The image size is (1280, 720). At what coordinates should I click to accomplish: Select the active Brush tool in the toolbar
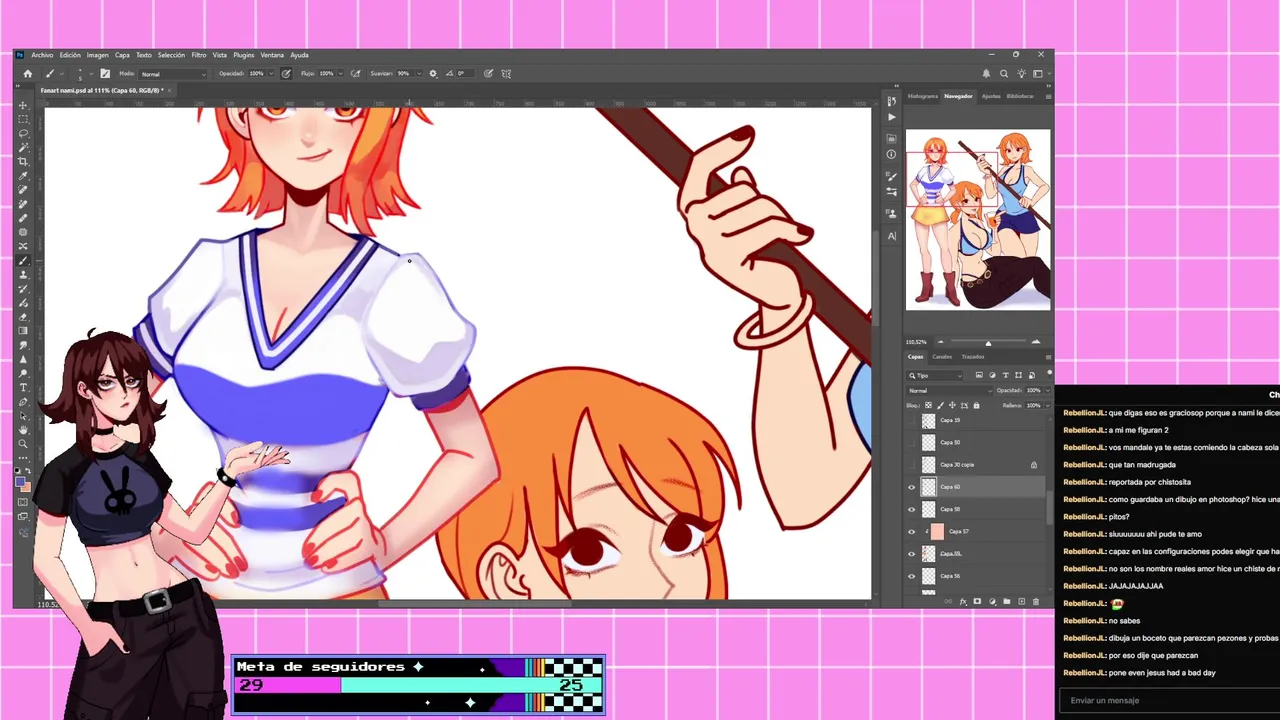tap(23, 260)
